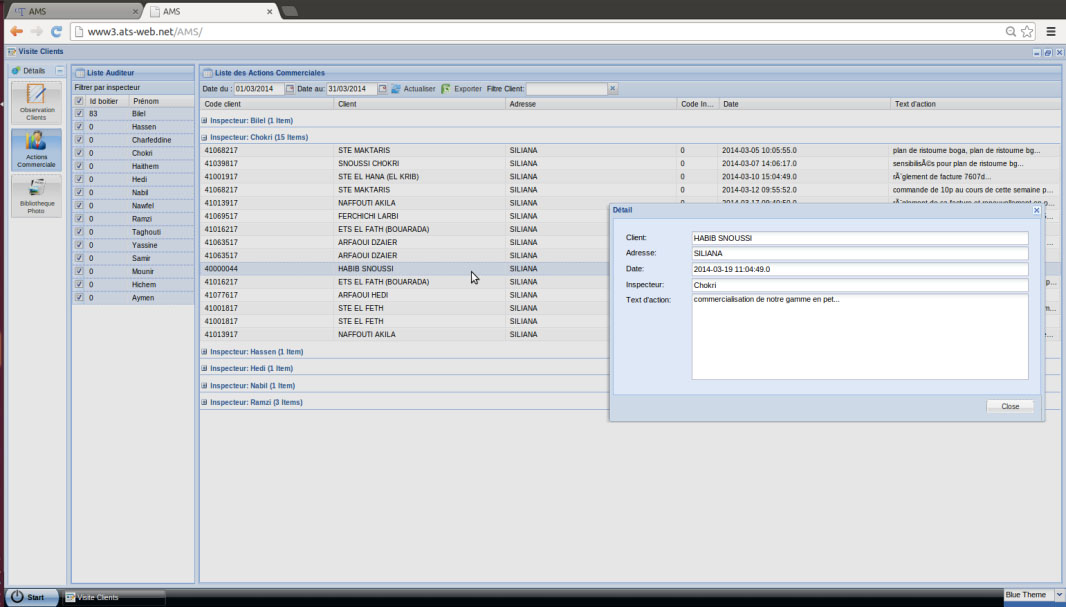Image resolution: width=1066 pixels, height=607 pixels.
Task: Collapse the Inspecteur: Chokri group
Action: (204, 137)
